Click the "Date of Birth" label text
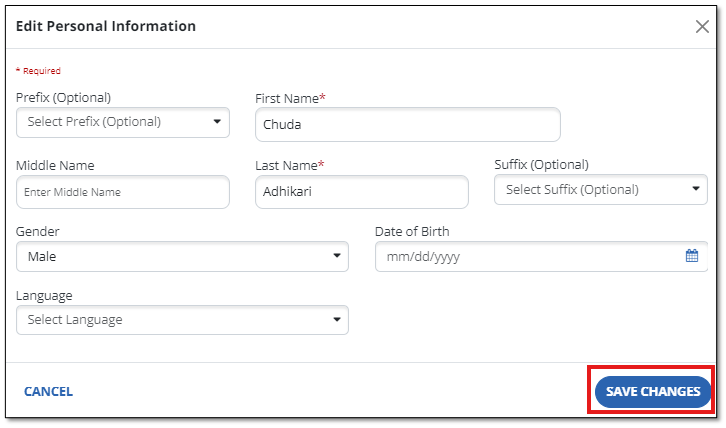The height and width of the screenshot is (428, 726). click(x=412, y=232)
